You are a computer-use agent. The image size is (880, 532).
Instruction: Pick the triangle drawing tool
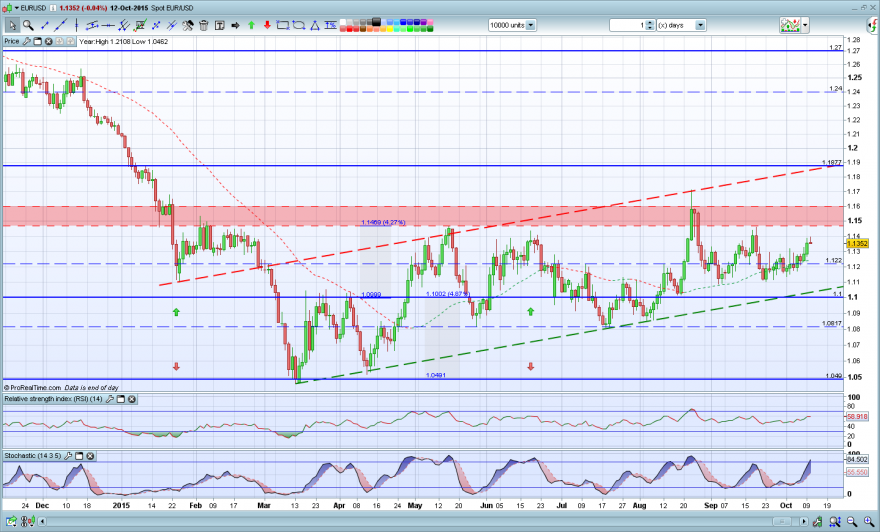(x=315, y=25)
